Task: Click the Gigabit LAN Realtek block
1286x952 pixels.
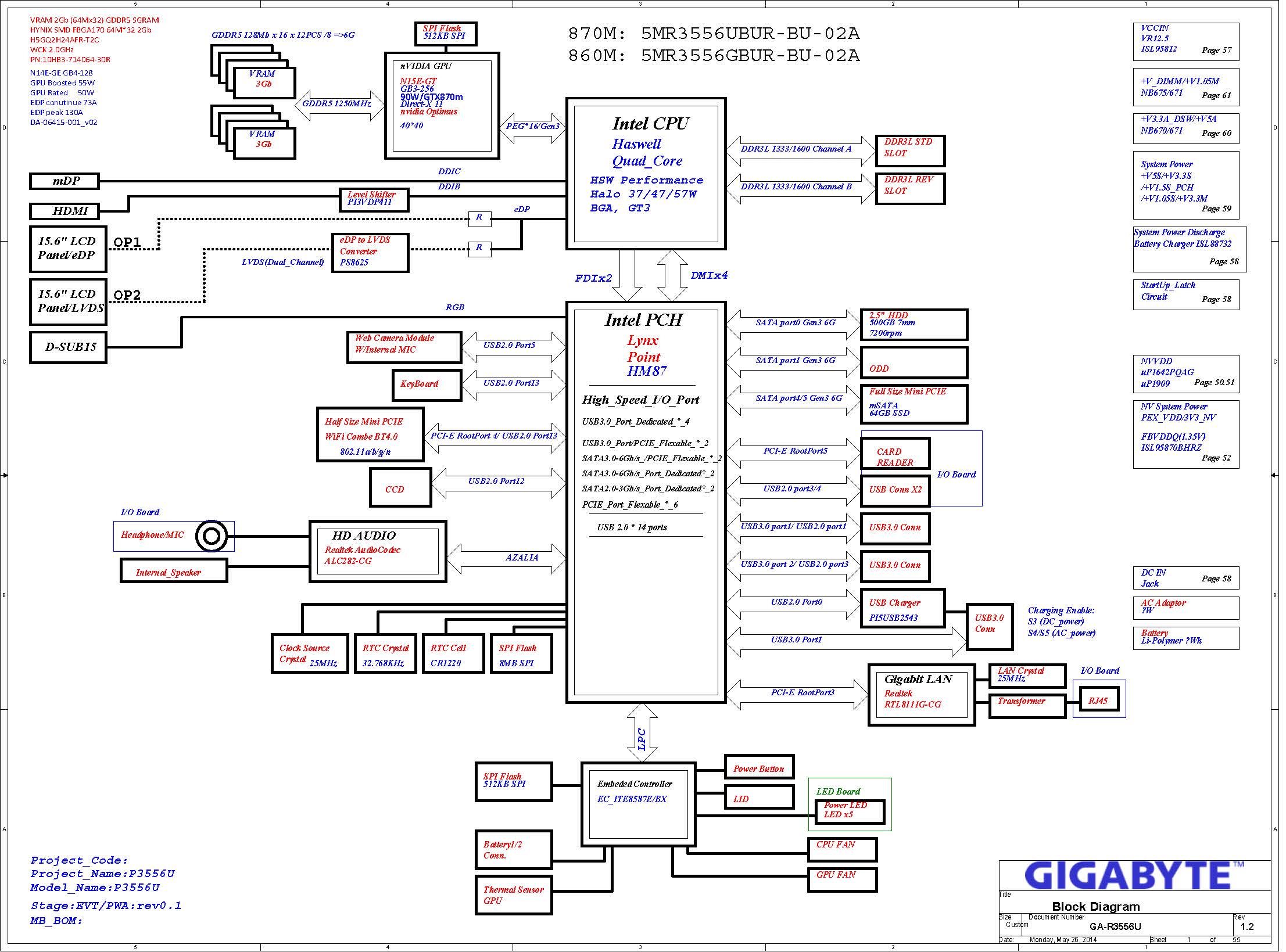Action: tap(921, 695)
